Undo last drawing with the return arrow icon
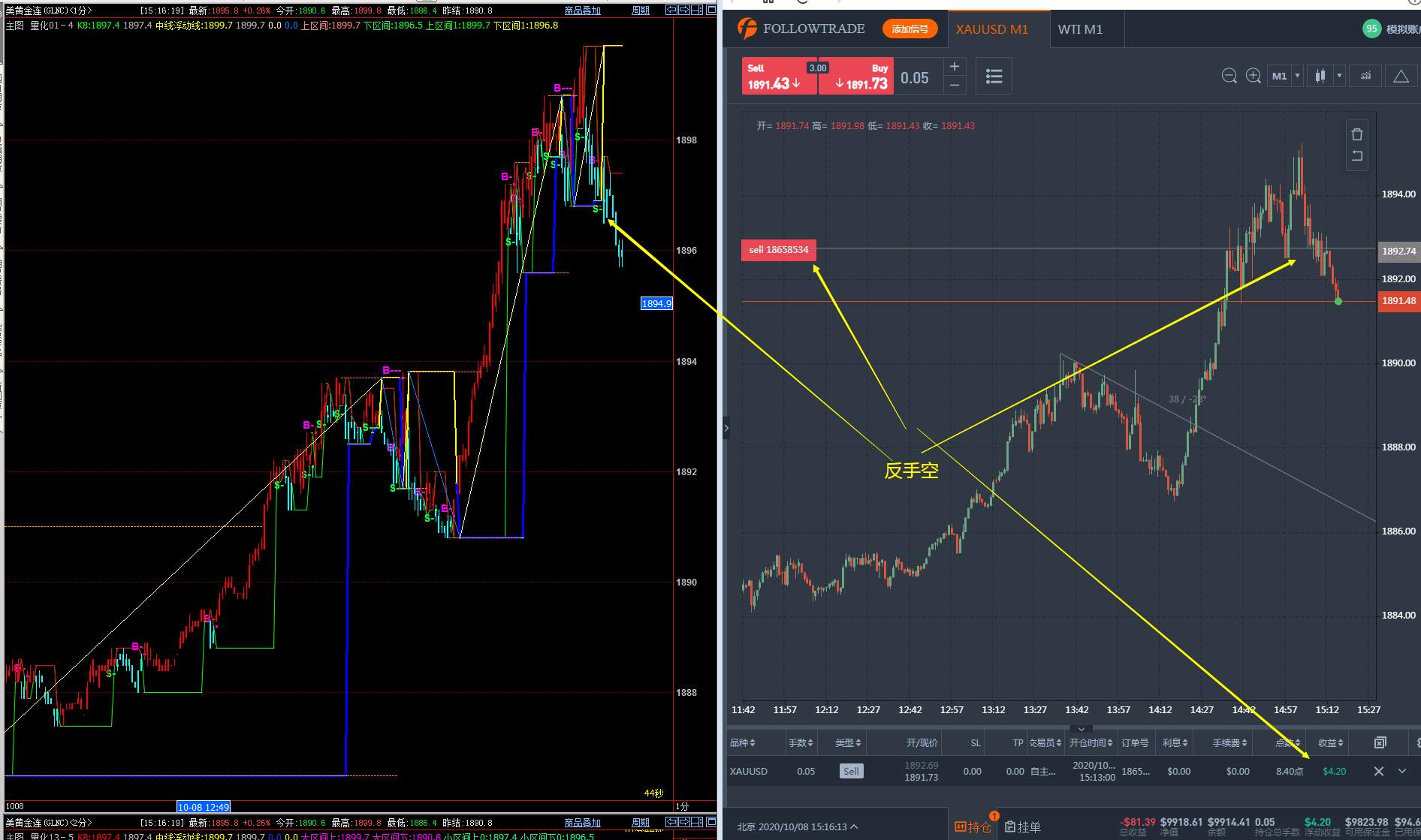Viewport: 1421px width, 840px height. tap(1356, 156)
